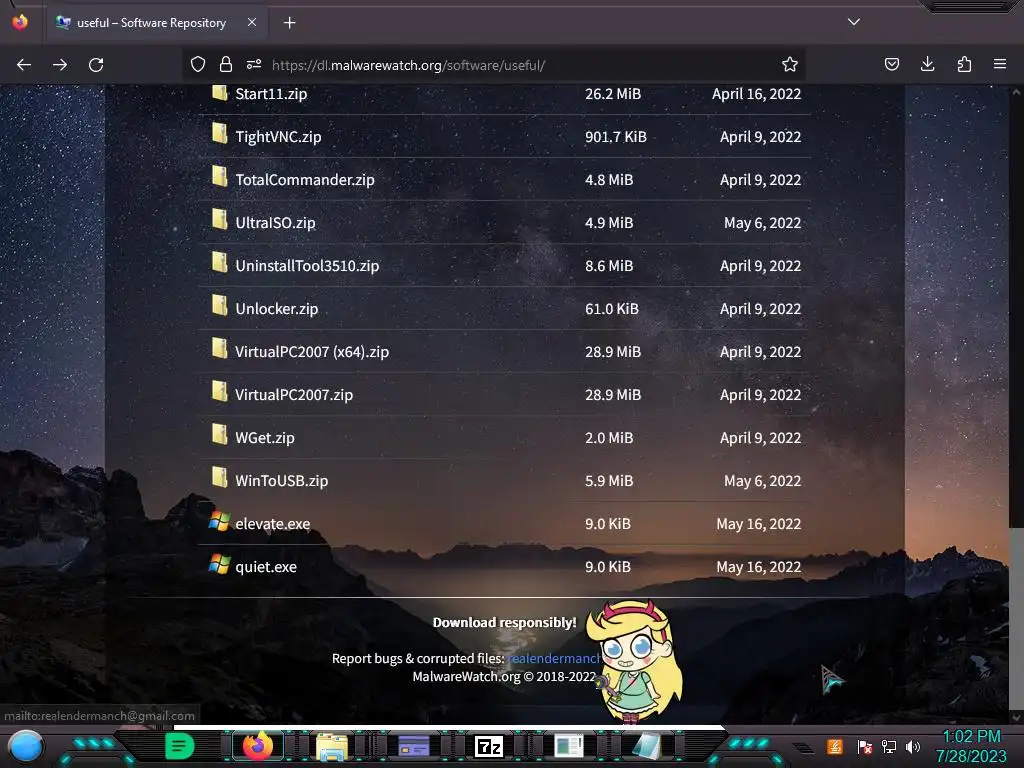The image size is (1024, 768).
Task: Open the notepad taskbar icon
Action: click(x=647, y=746)
